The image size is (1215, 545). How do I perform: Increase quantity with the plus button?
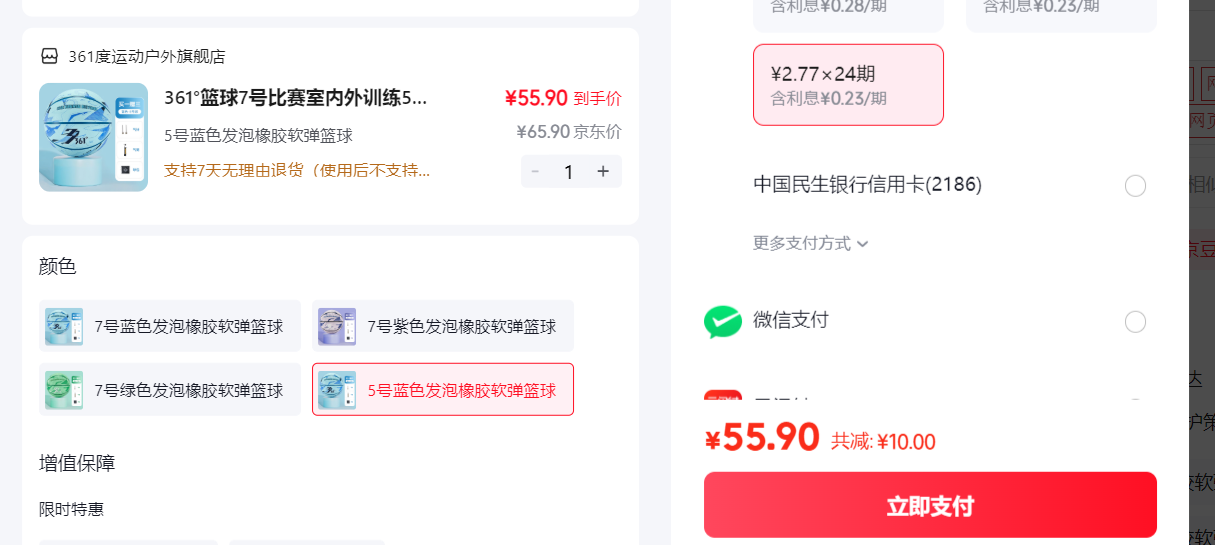pyautogui.click(x=603, y=171)
